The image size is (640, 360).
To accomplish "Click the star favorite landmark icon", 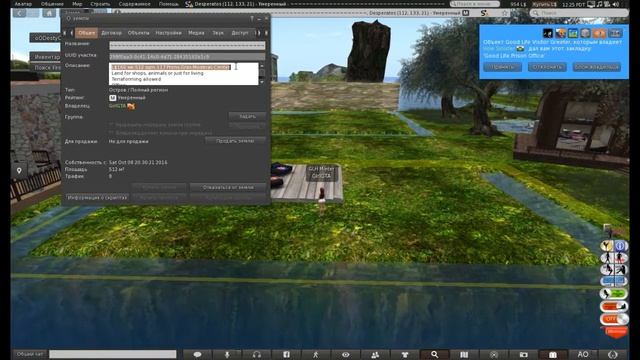I will 505,13.
